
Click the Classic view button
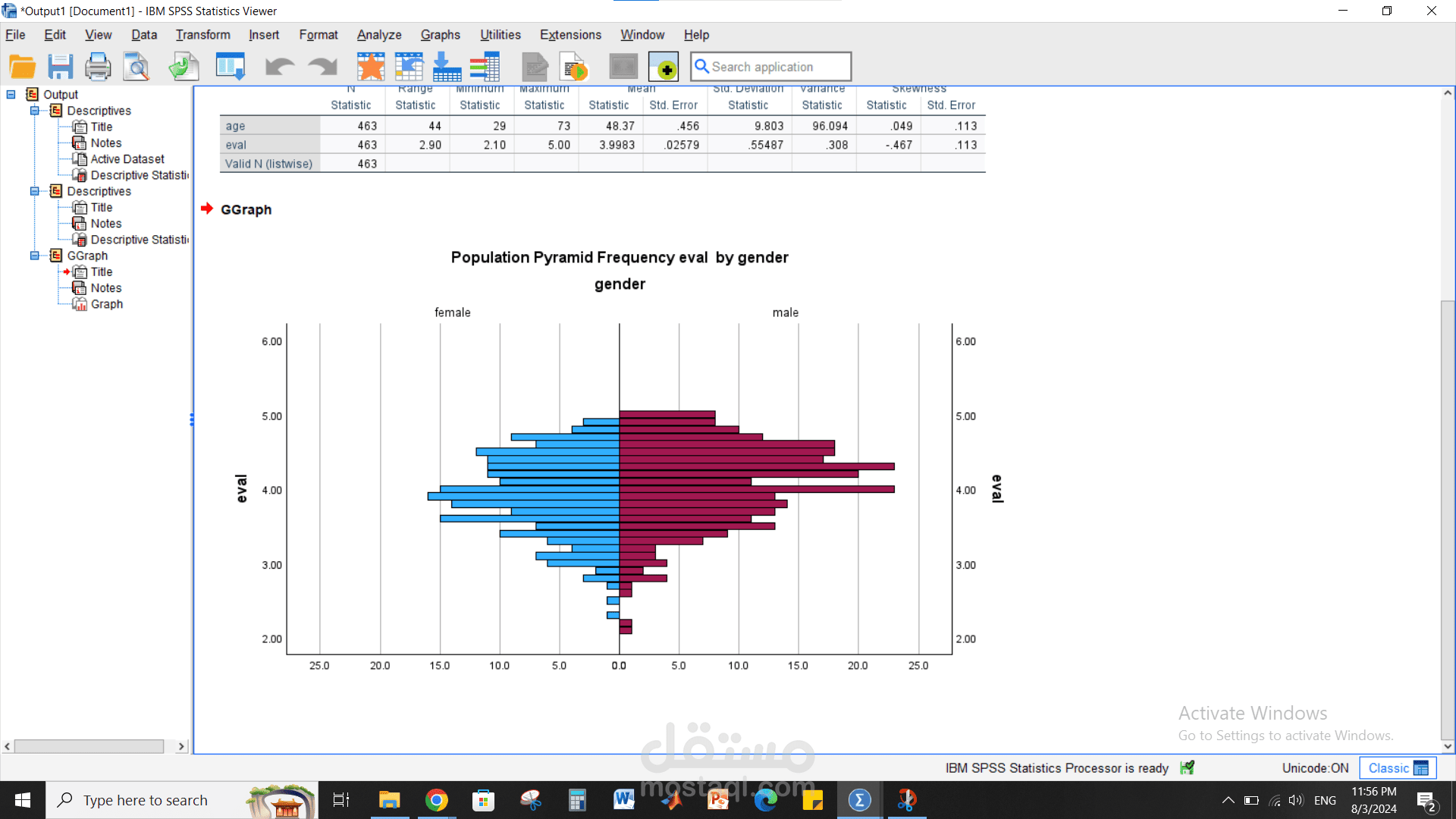coord(1397,768)
